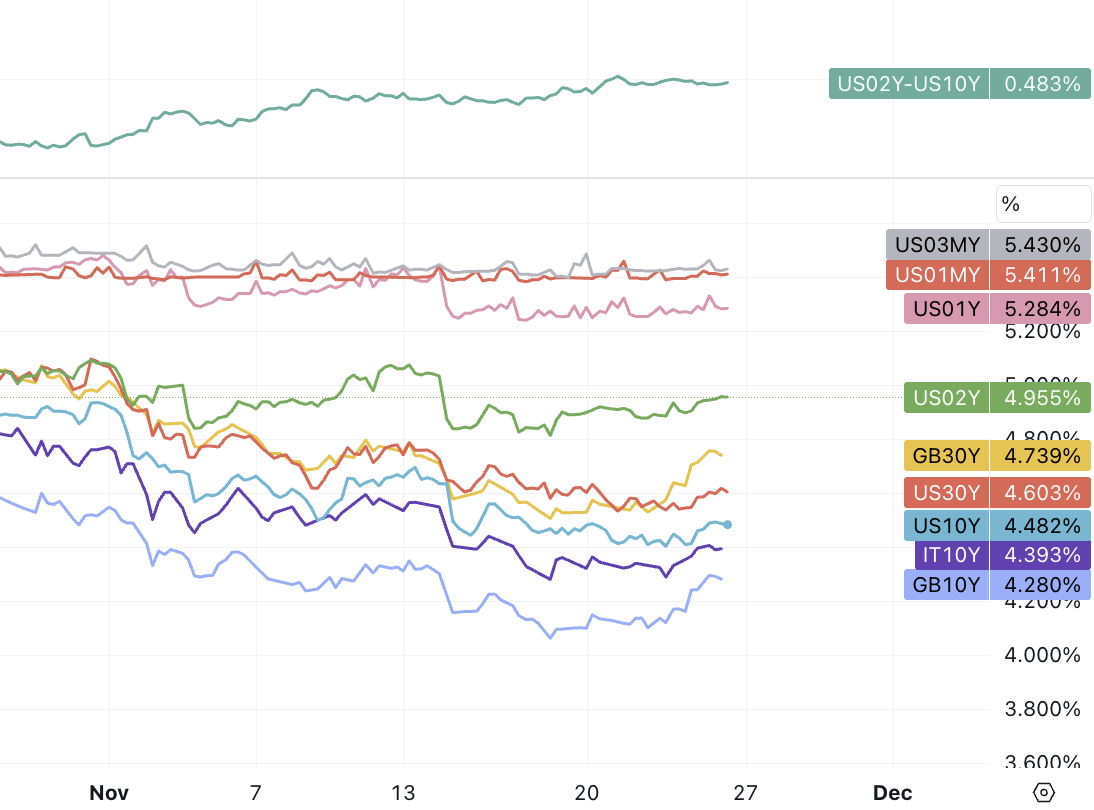Select the green US02Y series label
The image size is (1094, 810).
pyautogui.click(x=946, y=398)
